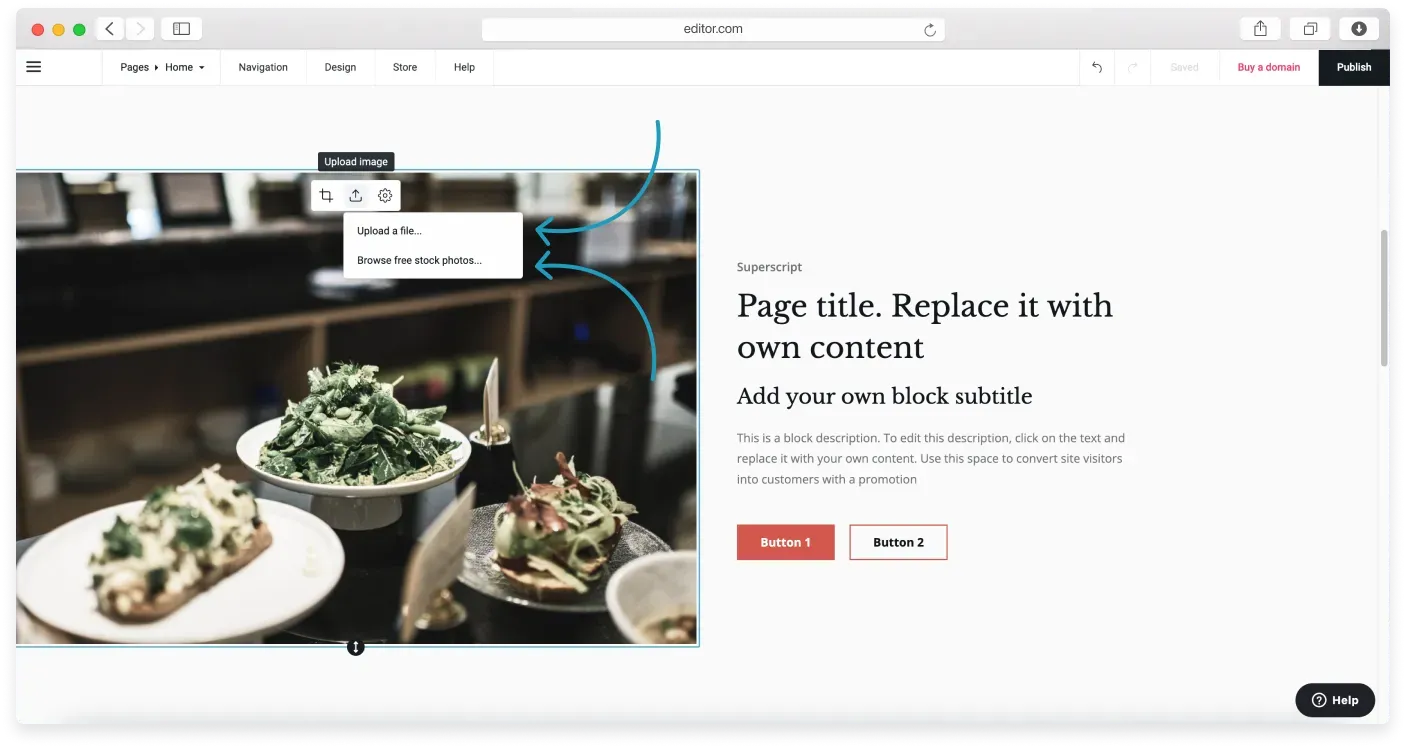Click the Buy a domain link
The width and height of the screenshot is (1406, 748).
point(1269,67)
